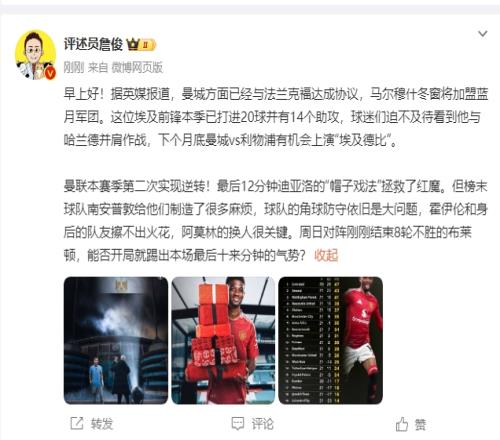Open the username 评述员詹俊 profile
The height and width of the screenshot is (440, 500).
93,44
